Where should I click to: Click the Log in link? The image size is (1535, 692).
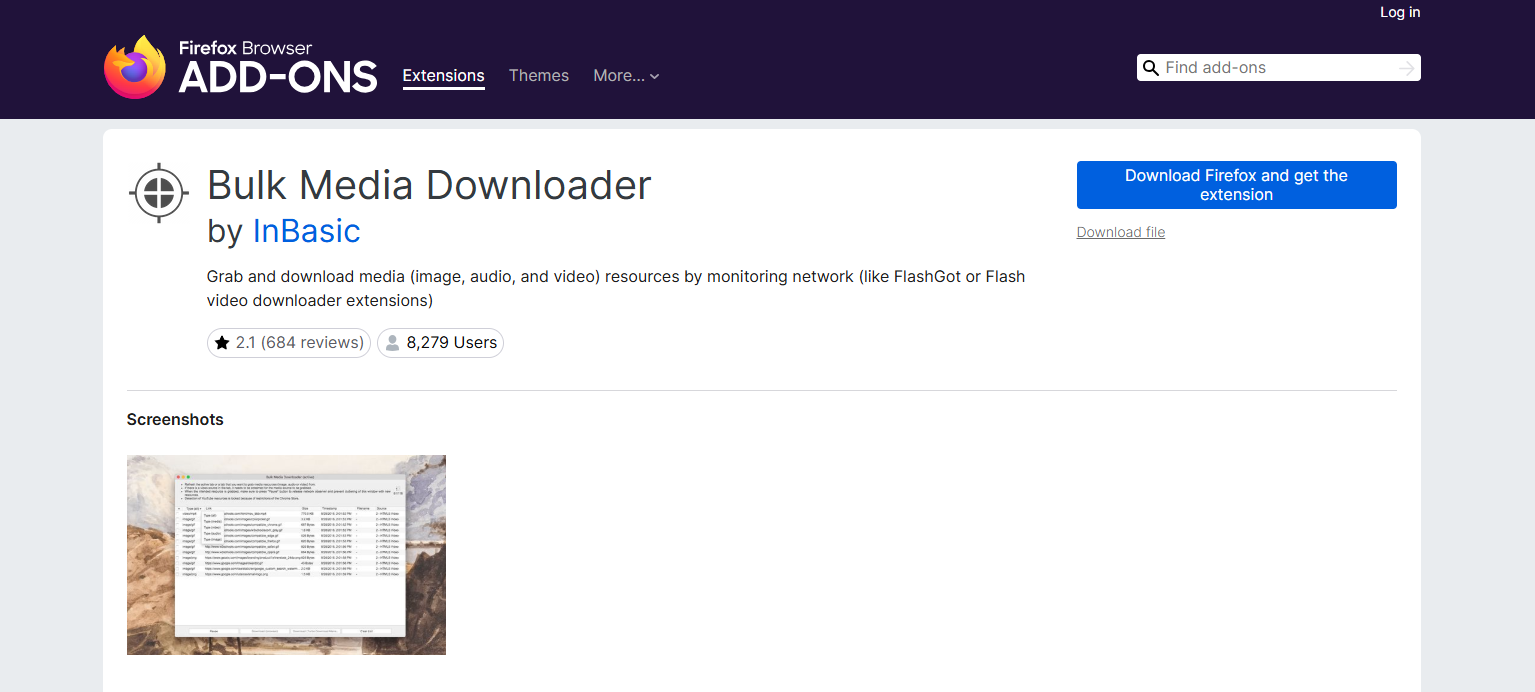coord(1400,12)
